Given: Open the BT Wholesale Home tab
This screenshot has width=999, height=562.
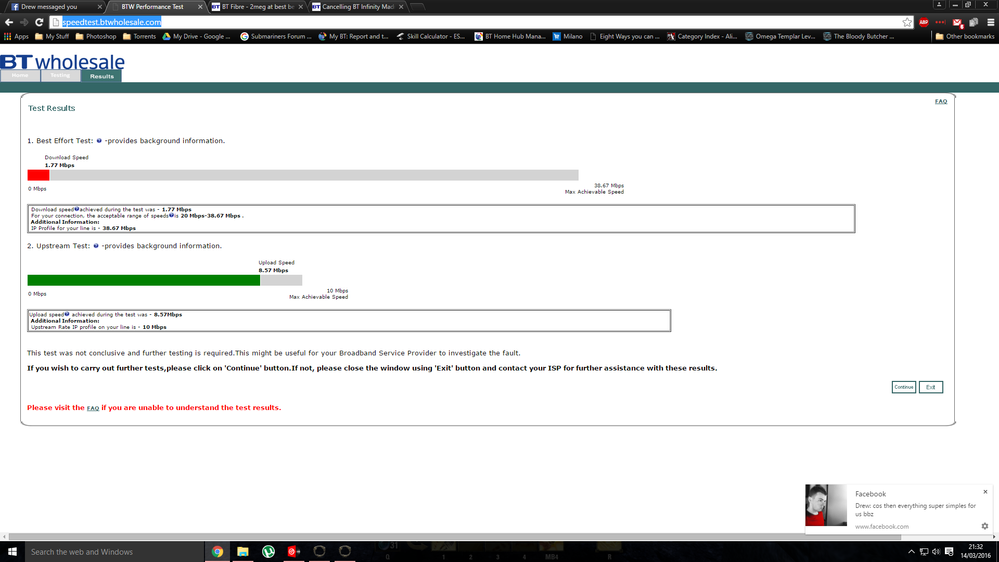Looking at the screenshot, I should [x=20, y=76].
